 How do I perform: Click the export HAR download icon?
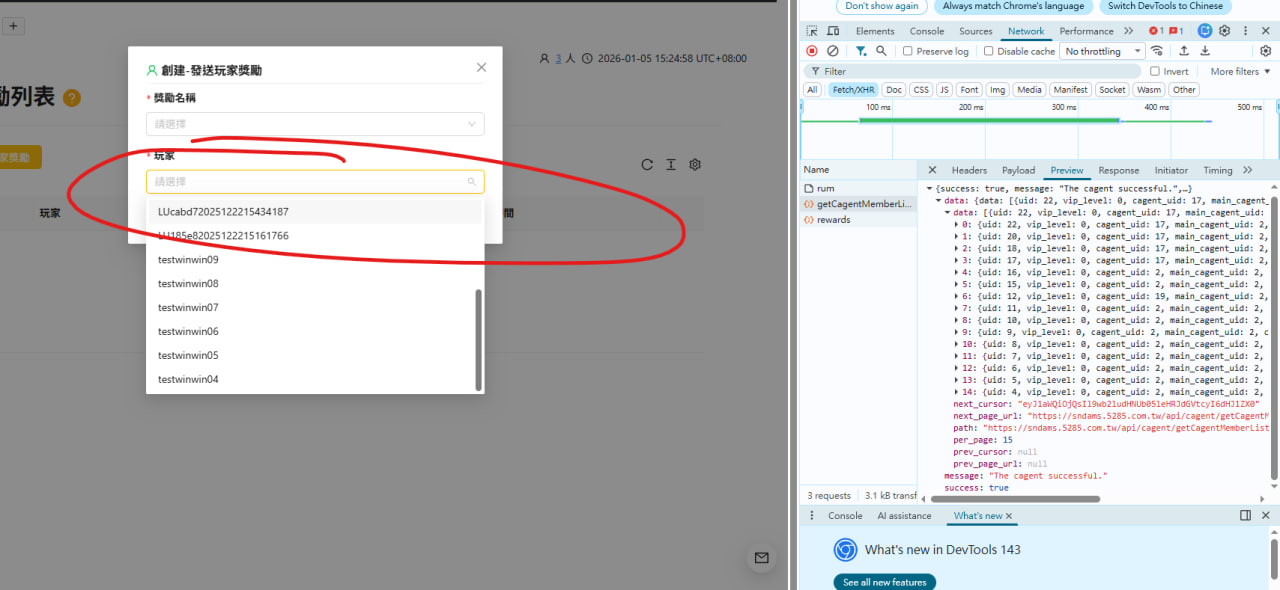[x=1205, y=51]
